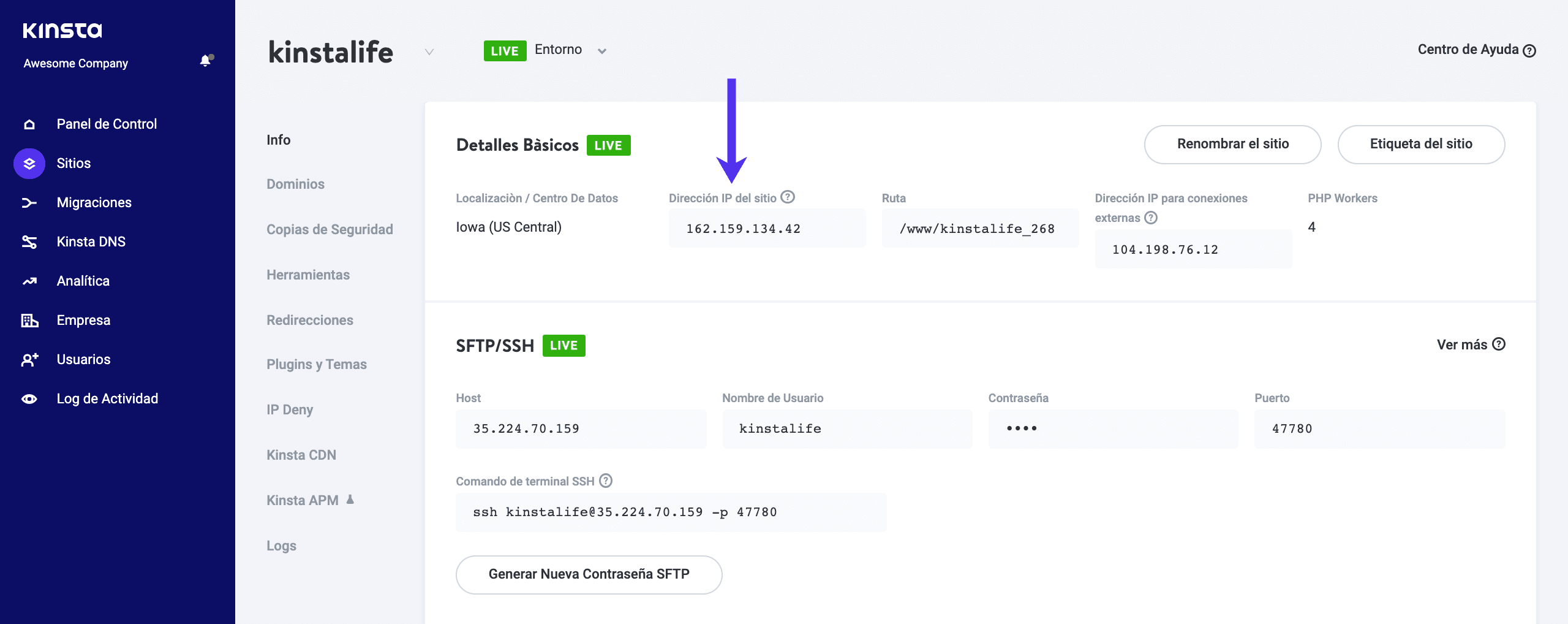The height and width of the screenshot is (624, 1568).
Task: Click the Log de Actividad eye icon
Action: (29, 399)
